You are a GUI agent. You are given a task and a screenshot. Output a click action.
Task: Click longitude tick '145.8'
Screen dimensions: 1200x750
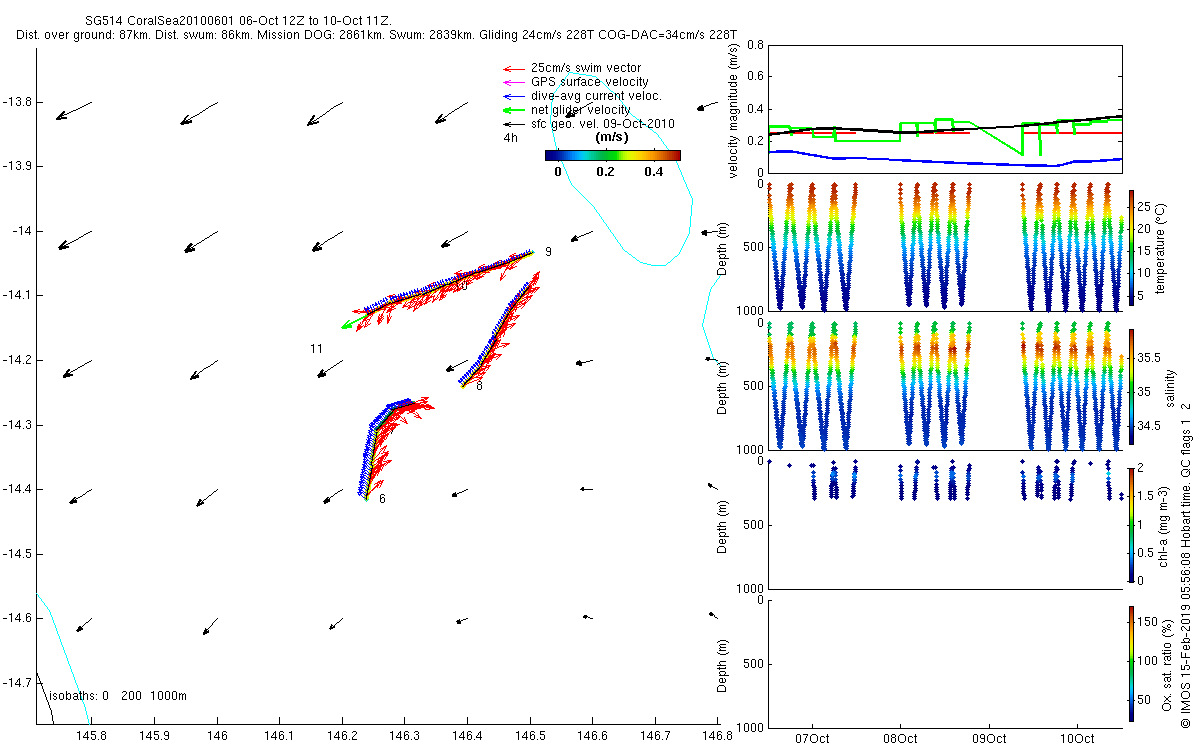pos(92,736)
